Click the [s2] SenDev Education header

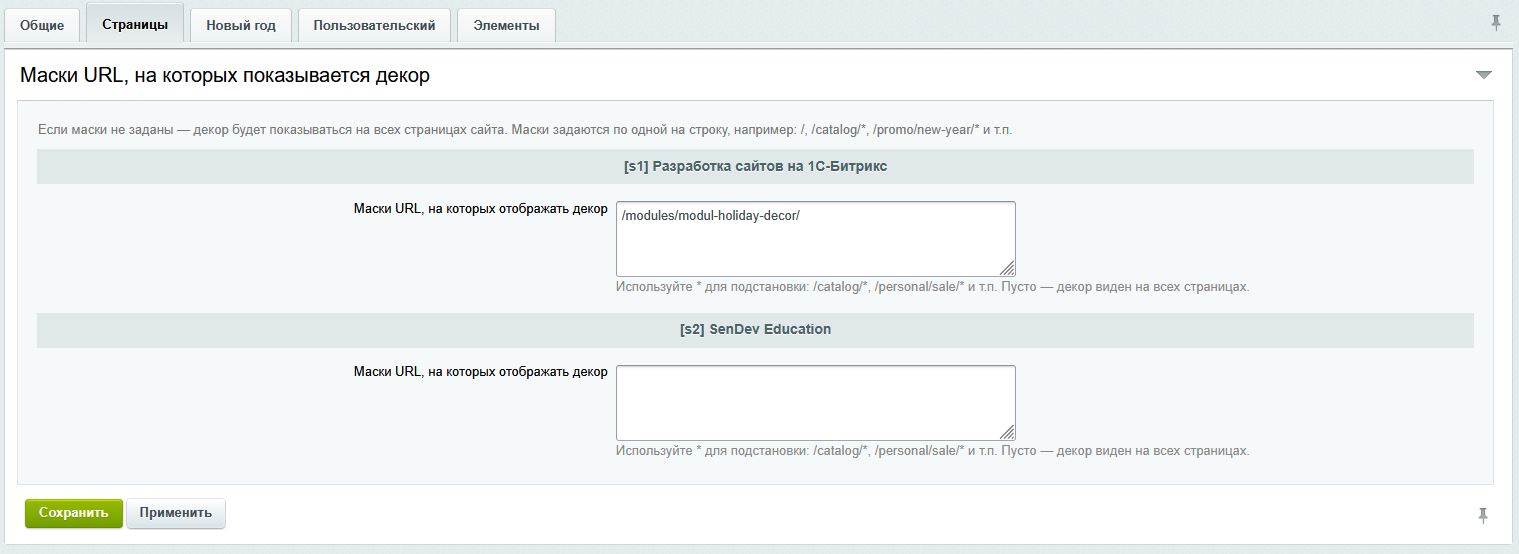pyautogui.click(x=755, y=329)
